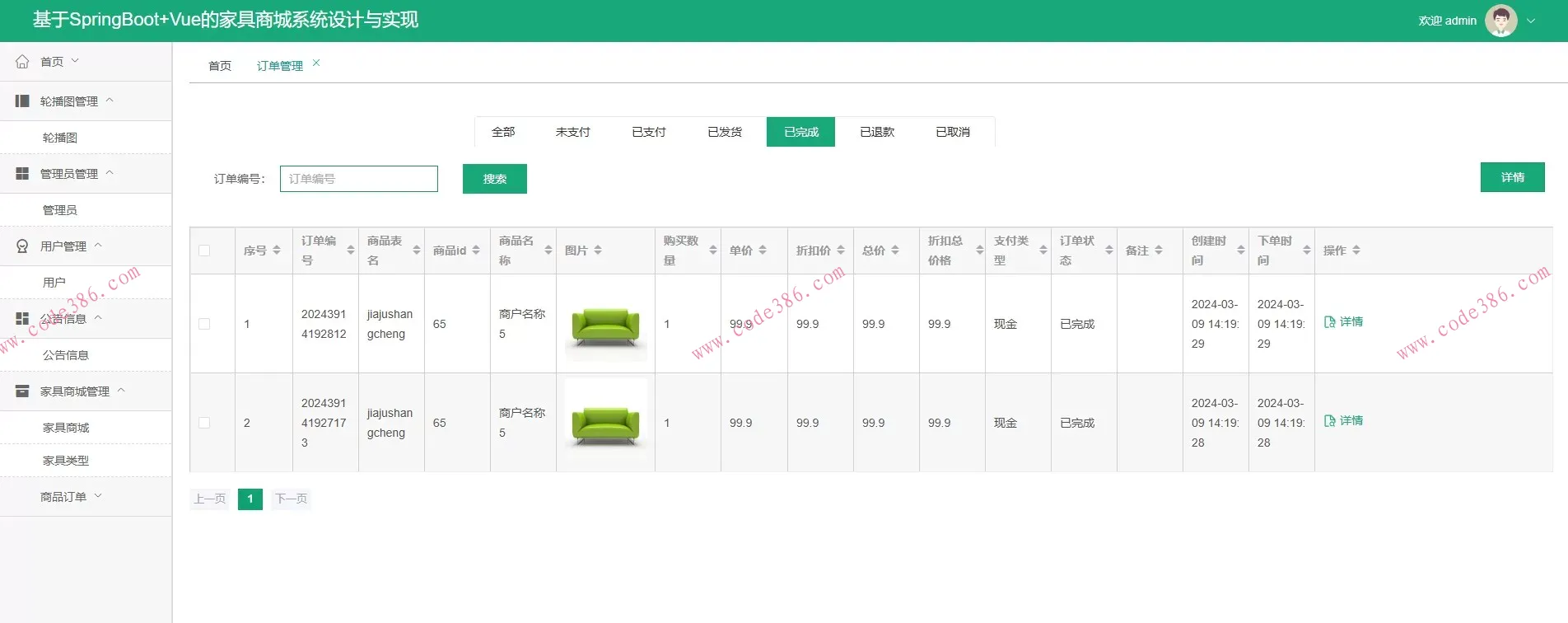Sort by 图片 column arrows

click(598, 250)
